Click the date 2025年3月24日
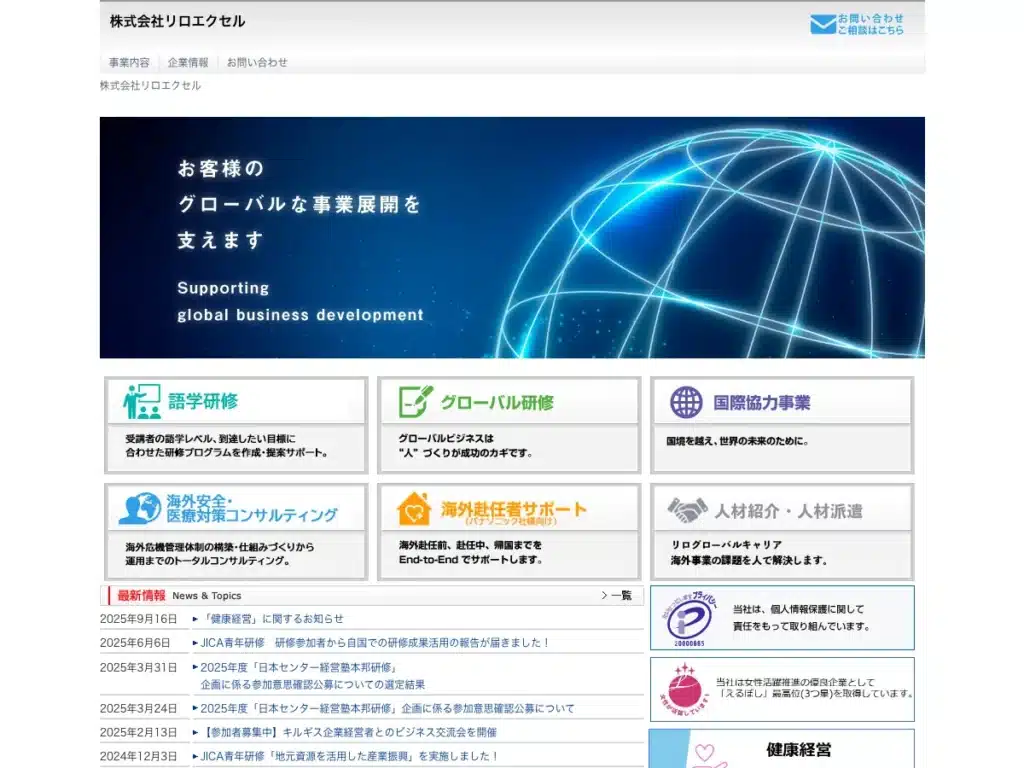This screenshot has width=1024, height=768. click(x=138, y=709)
